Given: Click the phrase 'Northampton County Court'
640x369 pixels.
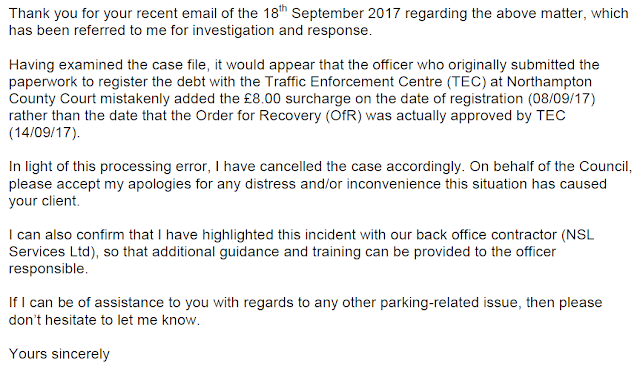Looking at the screenshot, I should tap(300, 90).
